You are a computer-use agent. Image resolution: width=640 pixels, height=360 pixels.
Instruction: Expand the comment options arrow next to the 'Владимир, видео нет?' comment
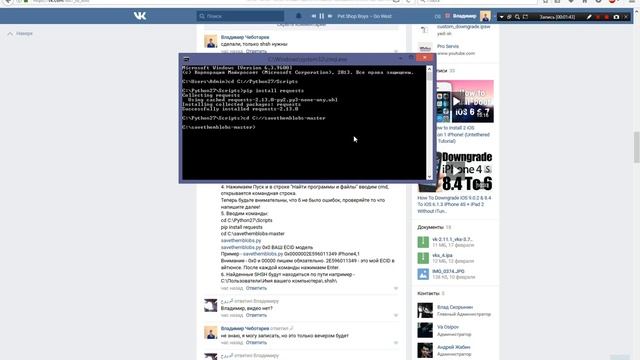(x=396, y=315)
